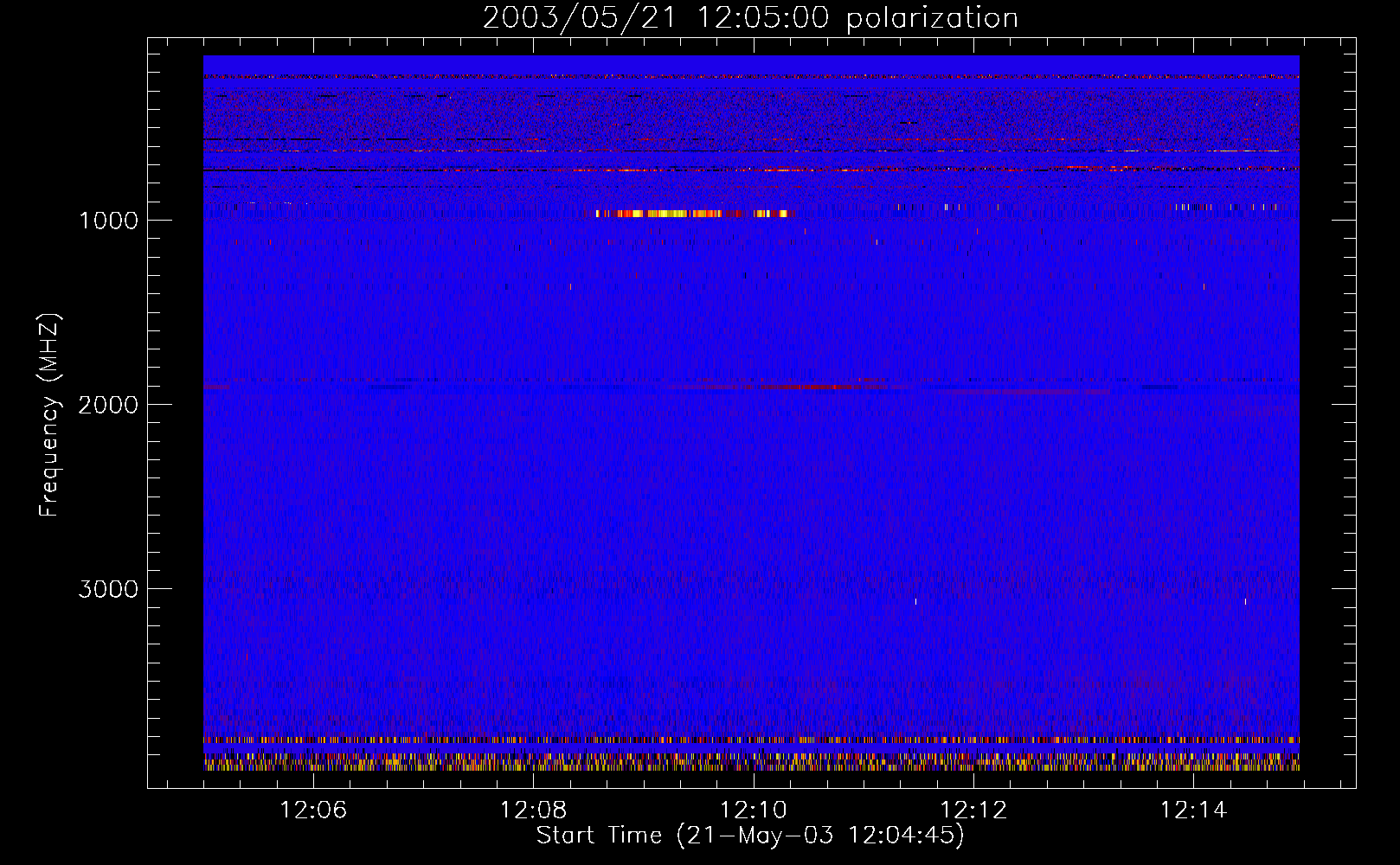Click the plot title '2003/05/21 12:05:00 polarization'

[750, 17]
